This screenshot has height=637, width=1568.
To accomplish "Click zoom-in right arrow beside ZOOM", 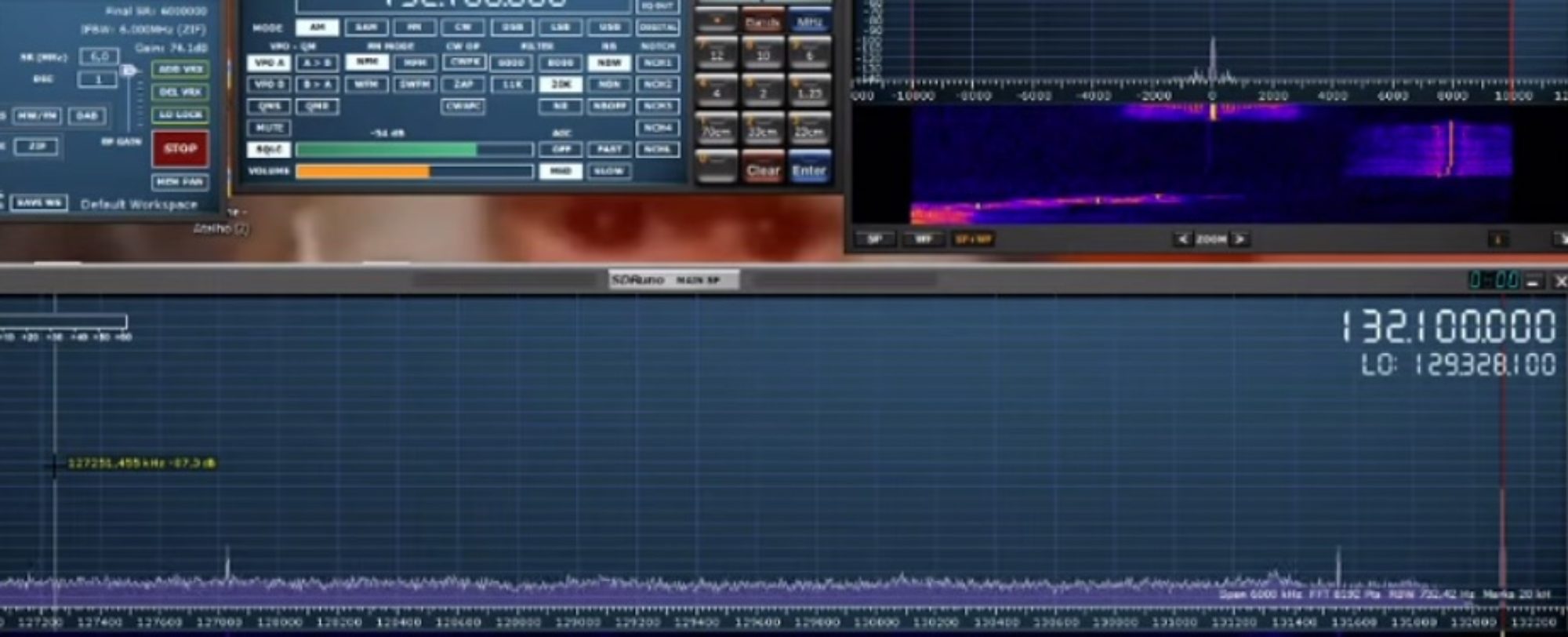I will coord(1240,239).
